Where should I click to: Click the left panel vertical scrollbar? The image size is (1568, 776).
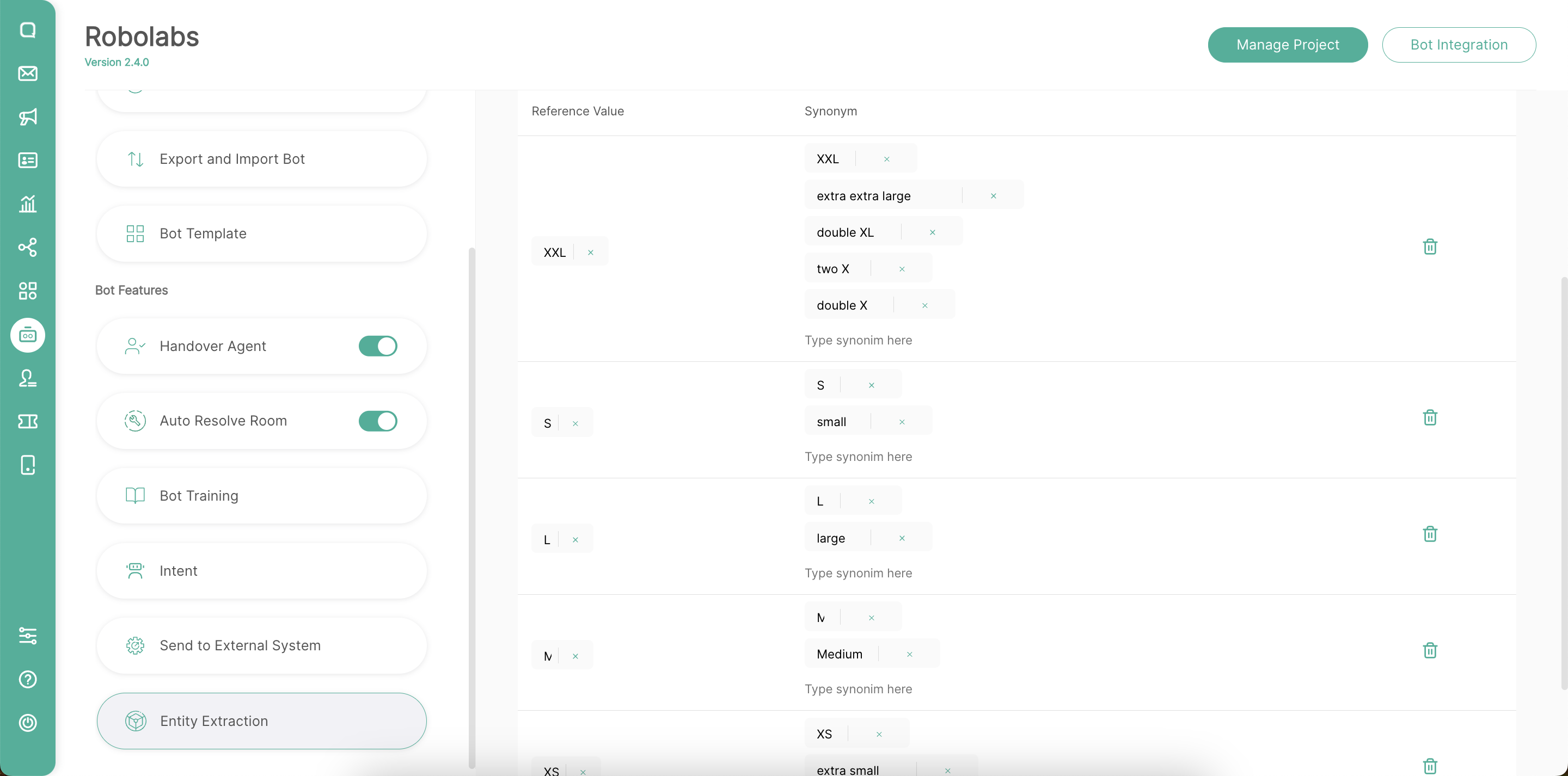tap(471, 507)
